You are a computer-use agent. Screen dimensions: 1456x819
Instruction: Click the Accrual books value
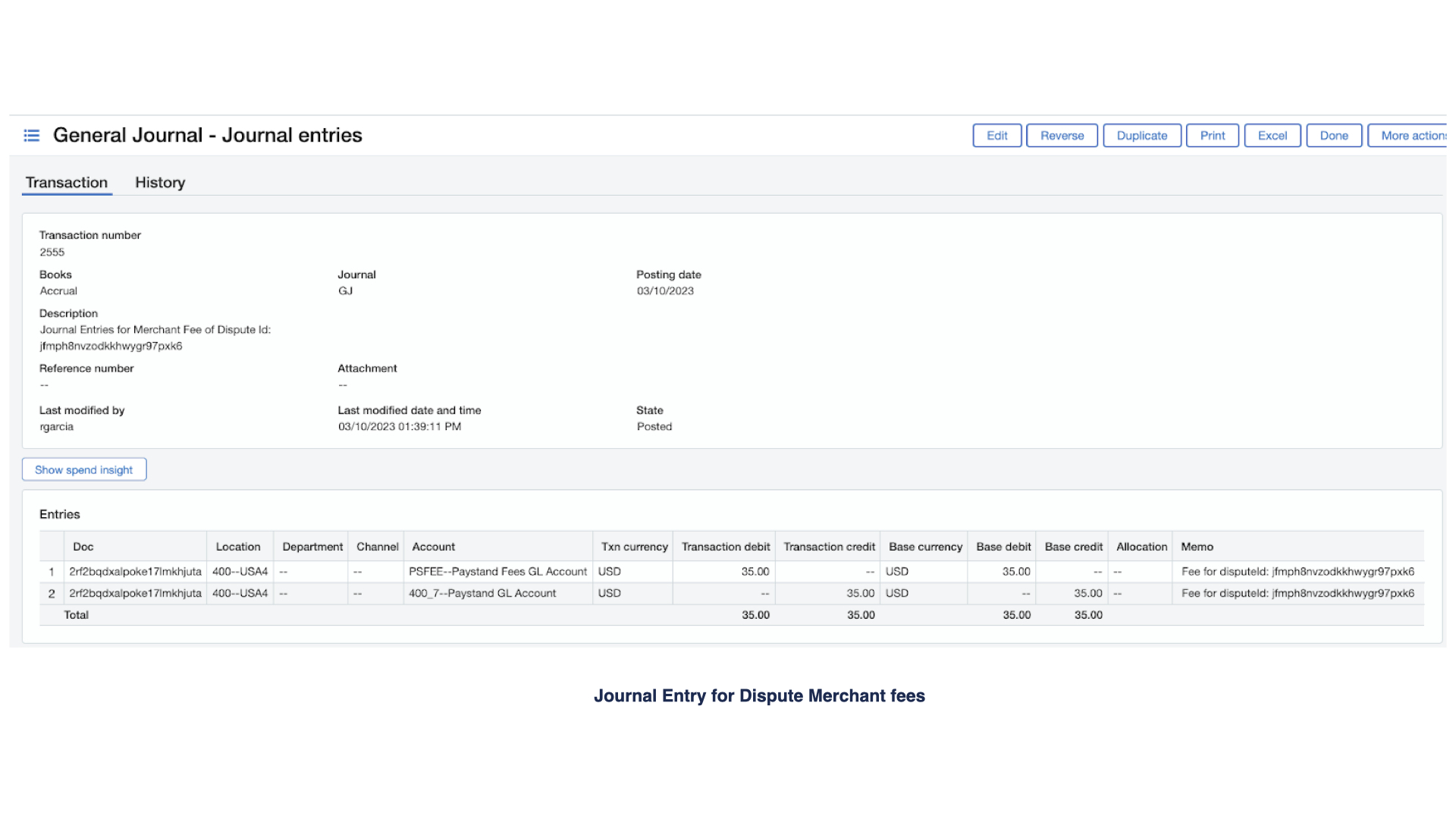click(58, 291)
